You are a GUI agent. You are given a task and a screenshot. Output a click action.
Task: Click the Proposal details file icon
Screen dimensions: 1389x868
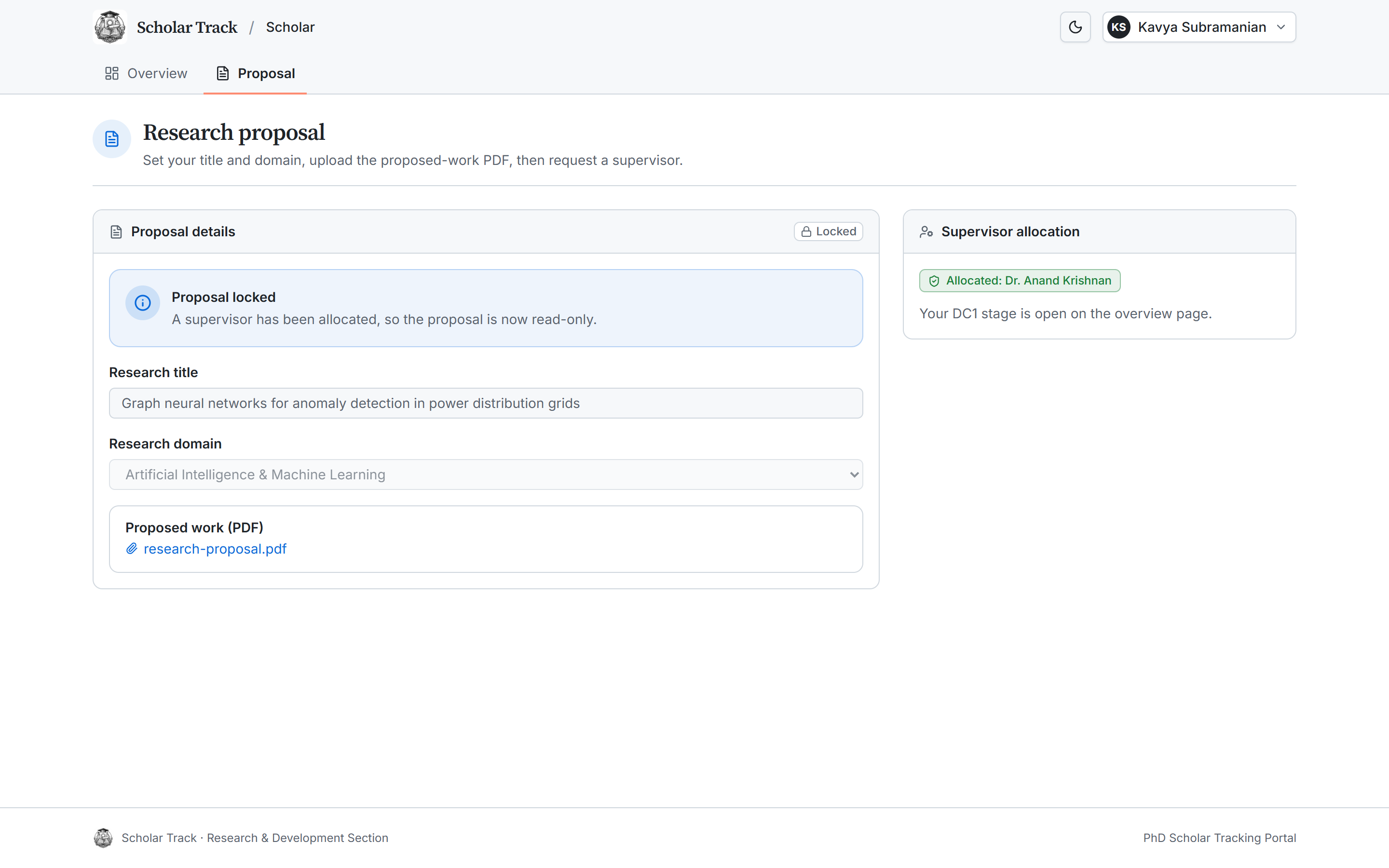(x=116, y=232)
